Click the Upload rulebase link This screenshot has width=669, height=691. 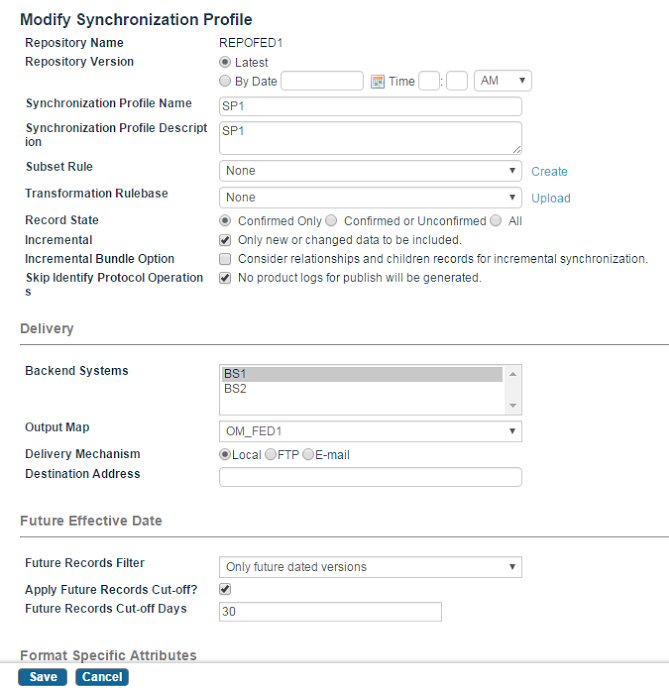click(x=551, y=198)
